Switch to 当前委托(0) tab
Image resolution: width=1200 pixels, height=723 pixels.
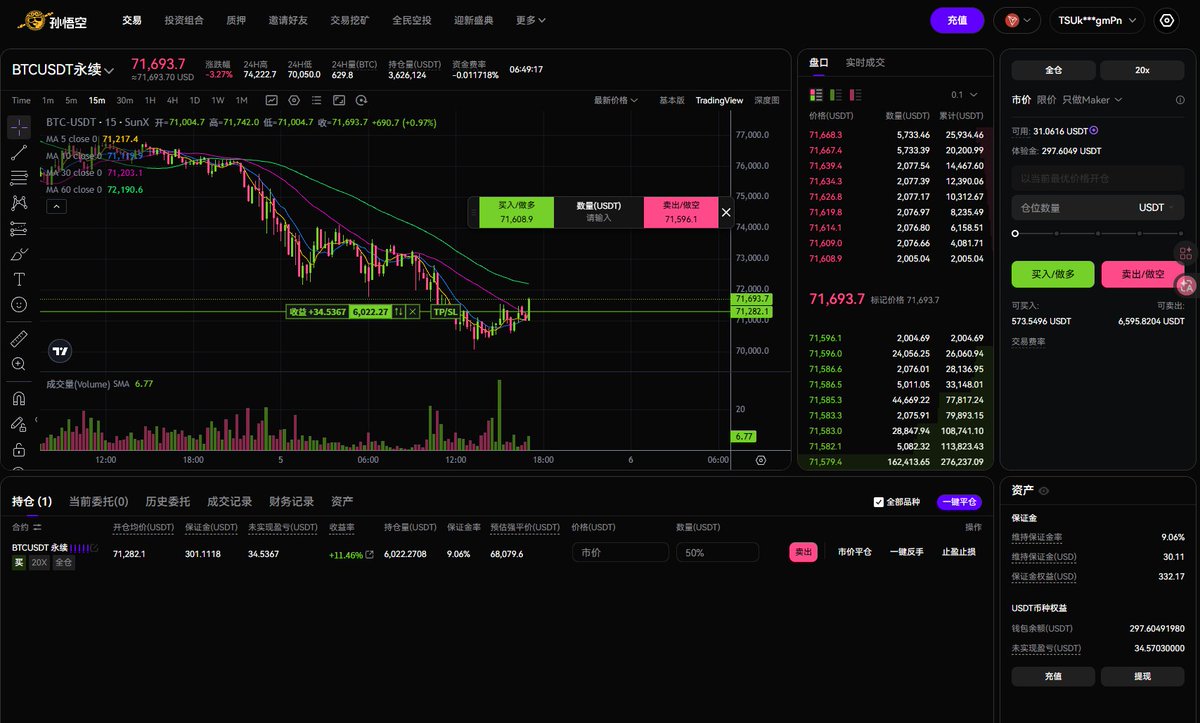tap(98, 501)
